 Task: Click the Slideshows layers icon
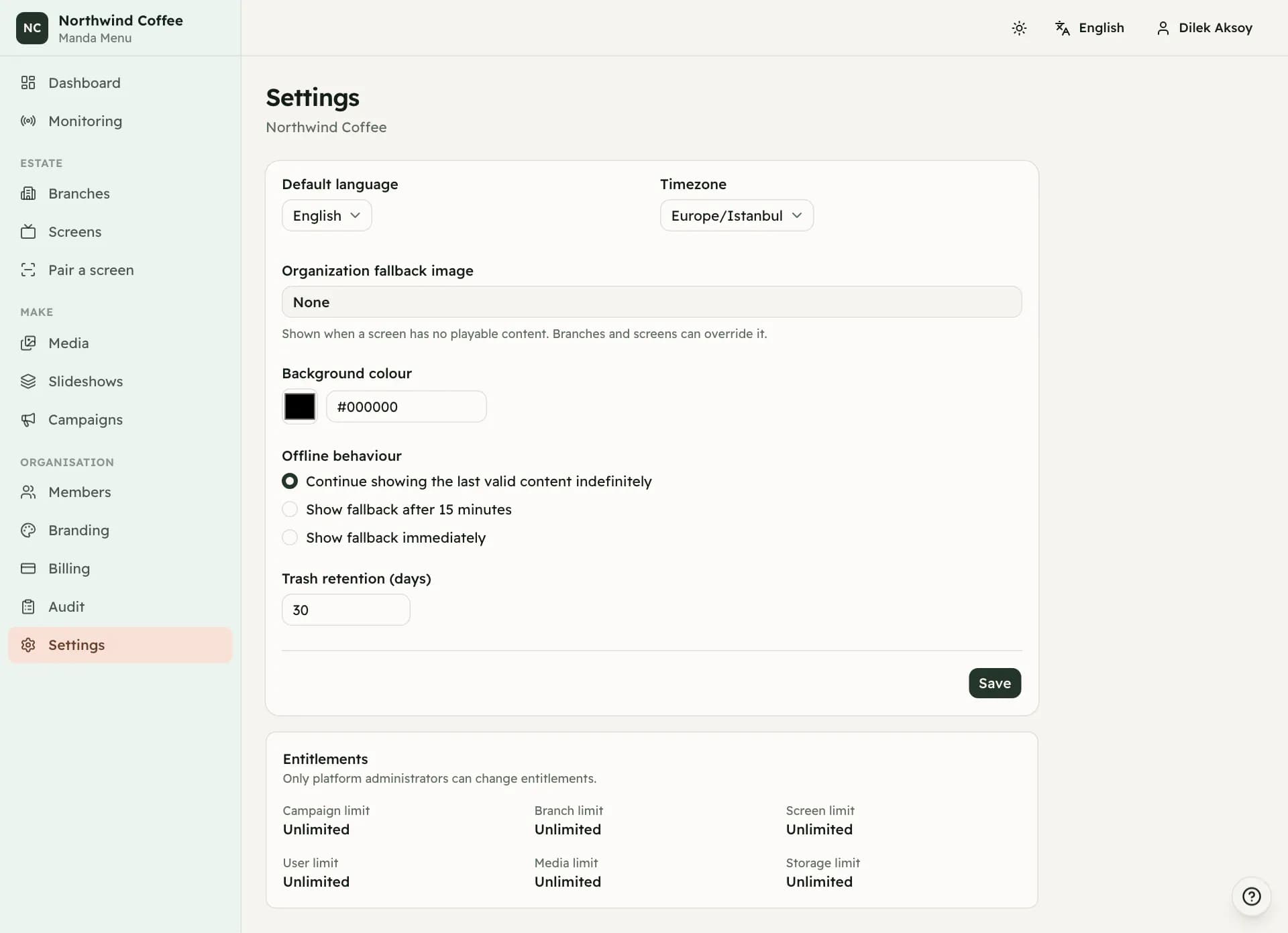[x=28, y=381]
